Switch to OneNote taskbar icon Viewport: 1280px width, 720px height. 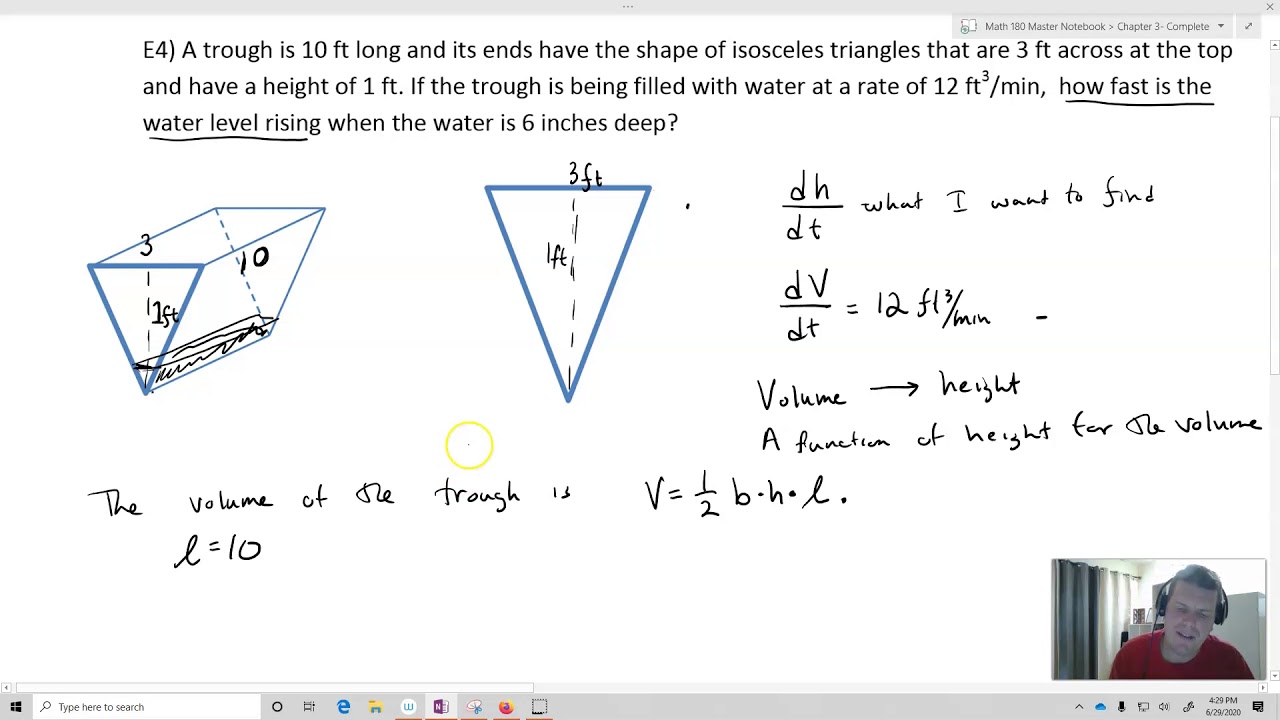click(441, 707)
